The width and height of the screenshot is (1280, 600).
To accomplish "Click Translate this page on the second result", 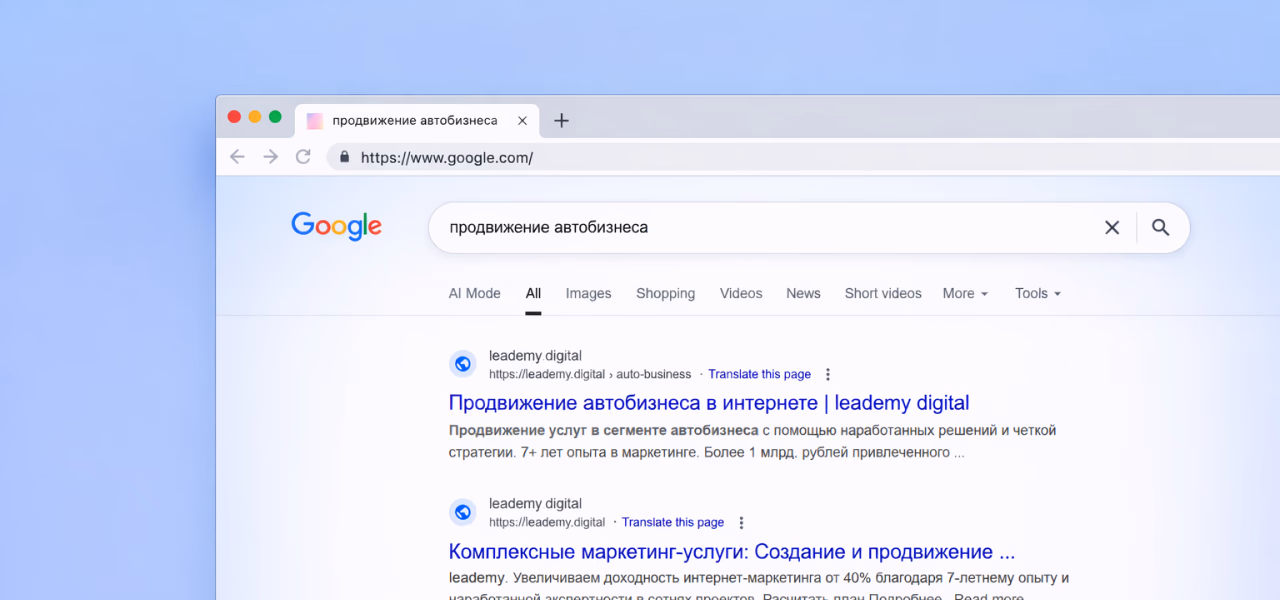I will click(673, 521).
